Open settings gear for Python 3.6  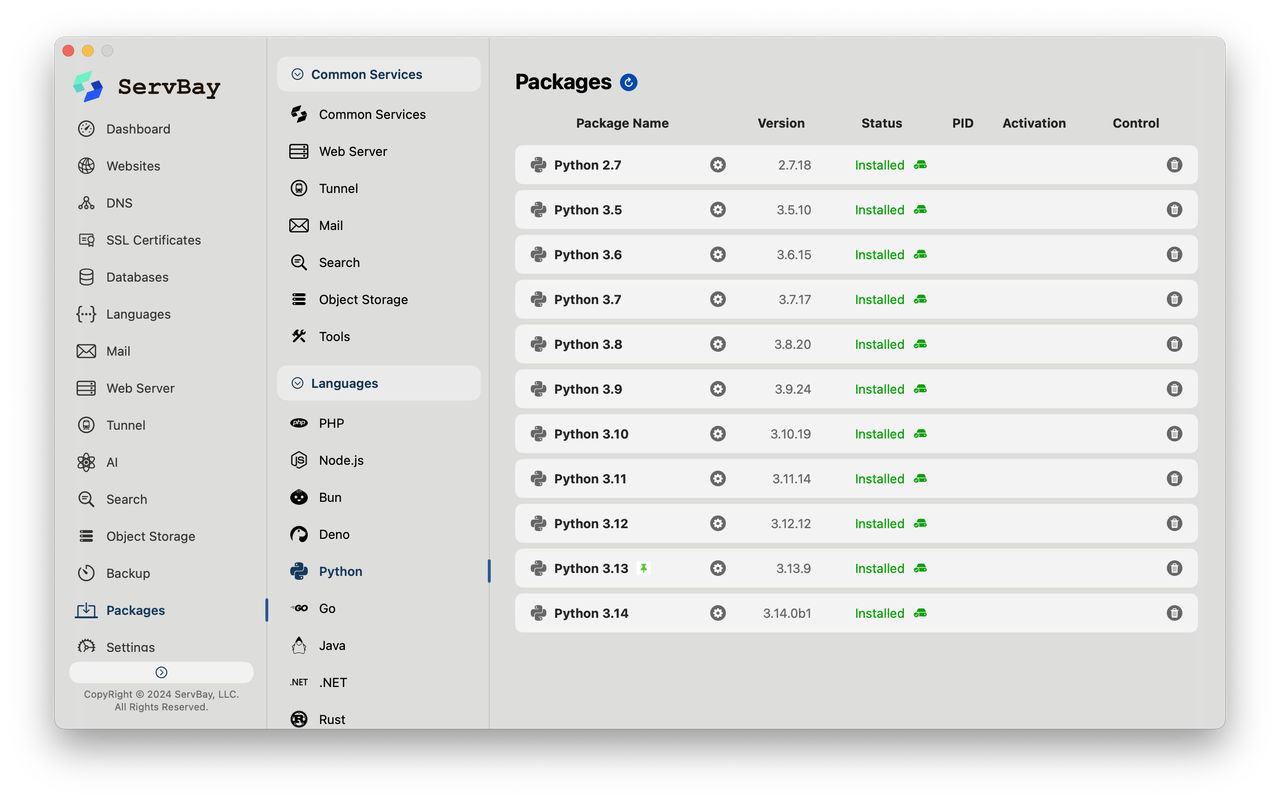pyautogui.click(x=718, y=255)
